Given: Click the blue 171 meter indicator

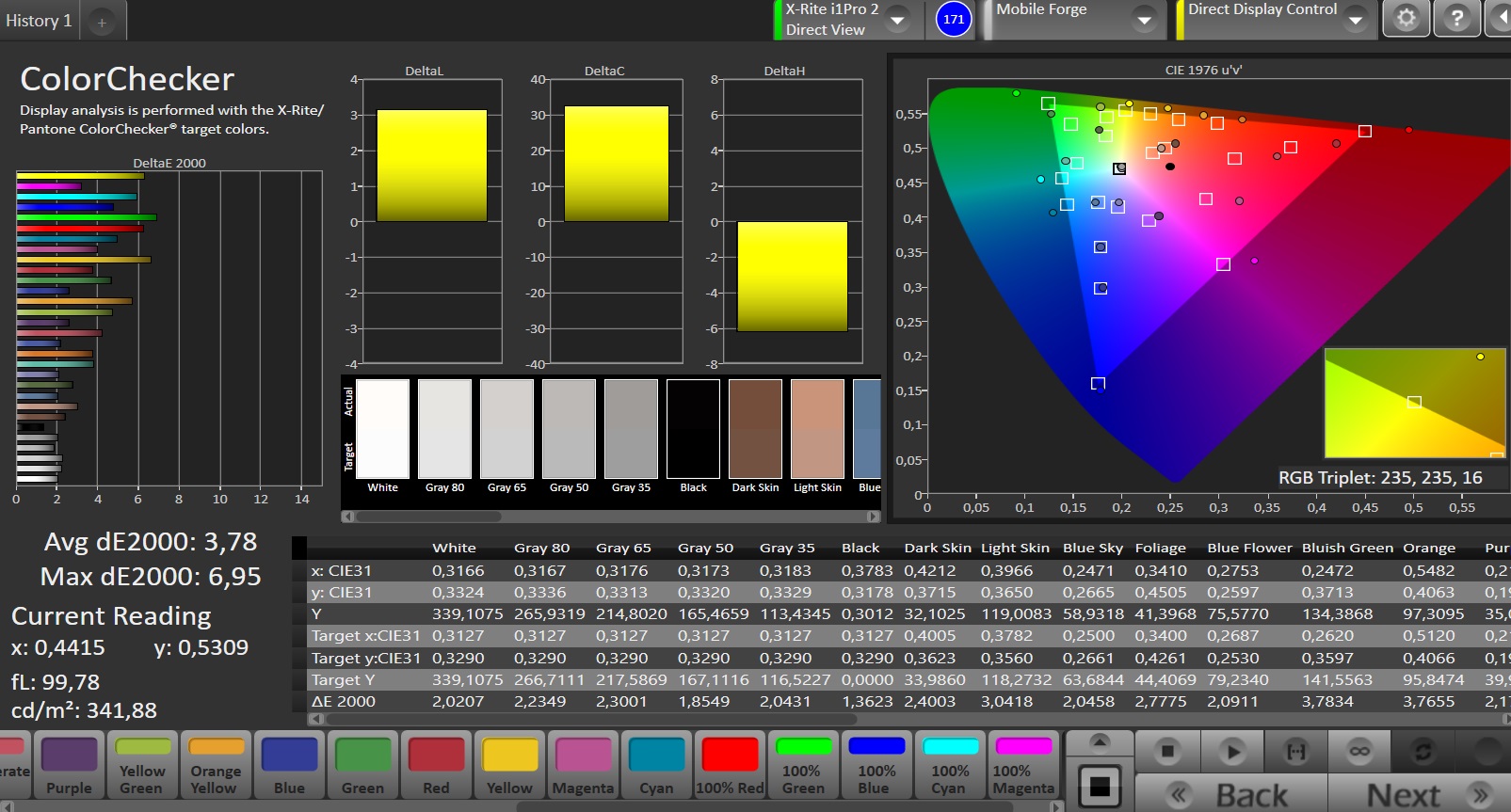Looking at the screenshot, I should tap(954, 19).
